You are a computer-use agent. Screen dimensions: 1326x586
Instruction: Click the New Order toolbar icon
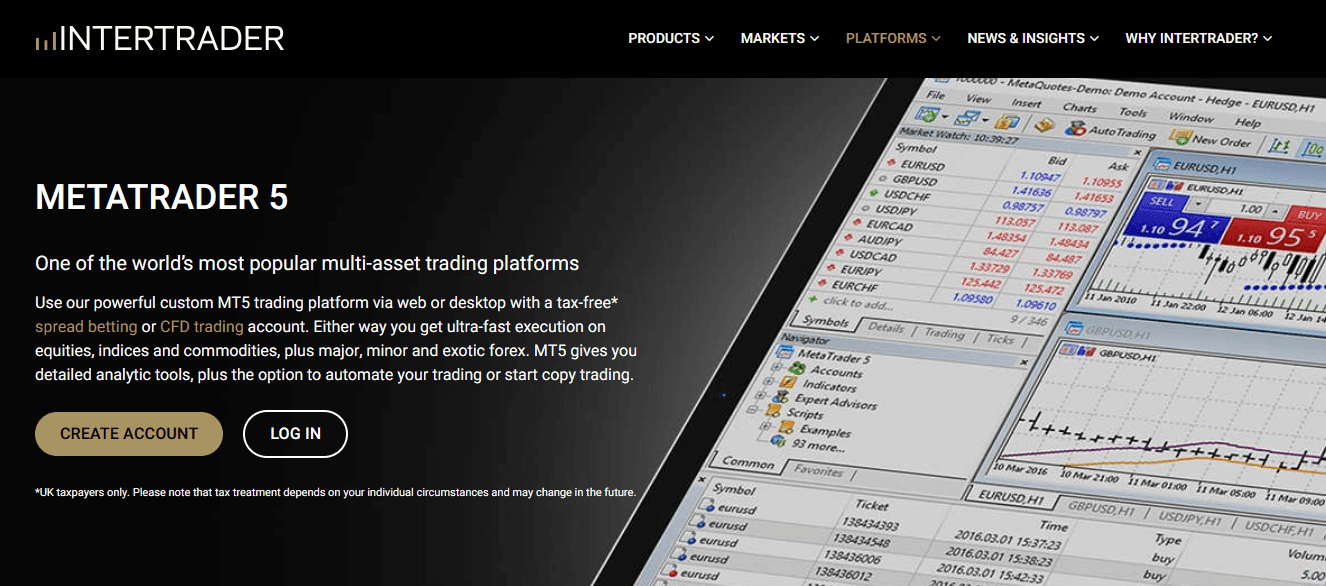[1180, 139]
